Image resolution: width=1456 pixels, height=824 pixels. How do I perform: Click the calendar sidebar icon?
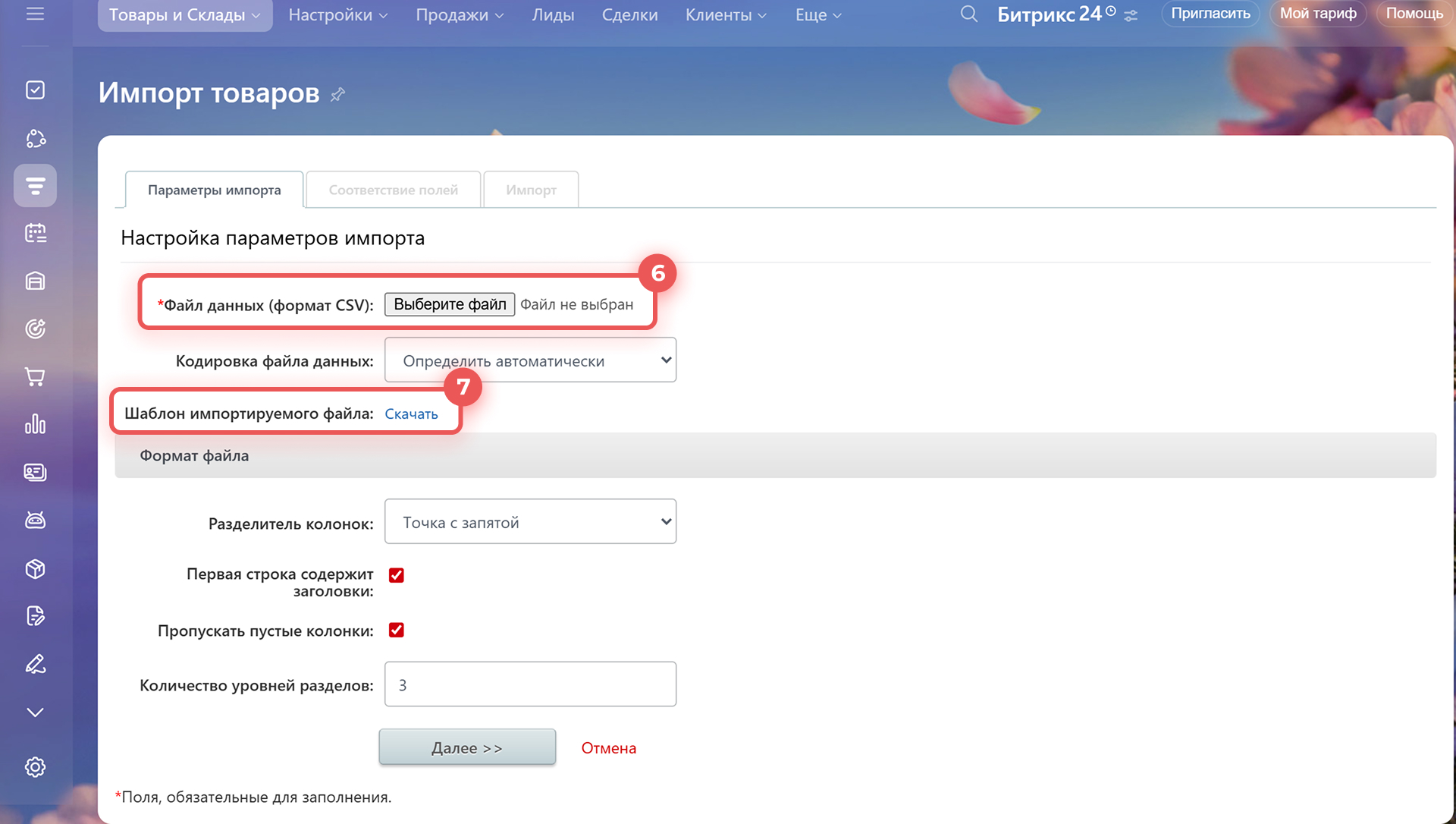click(35, 233)
